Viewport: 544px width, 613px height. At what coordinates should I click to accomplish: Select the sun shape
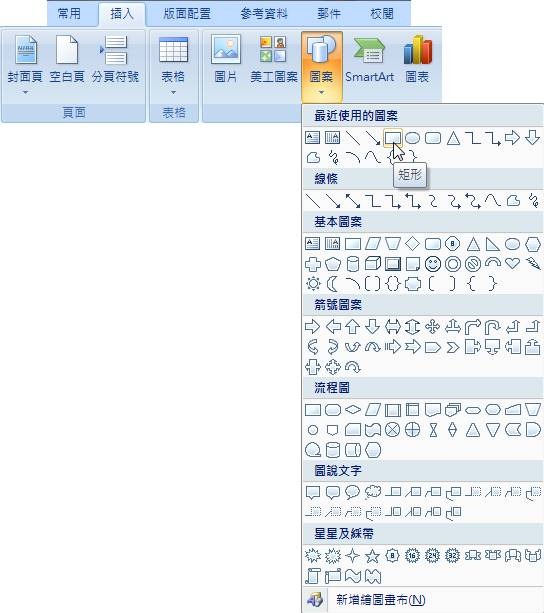[313, 284]
